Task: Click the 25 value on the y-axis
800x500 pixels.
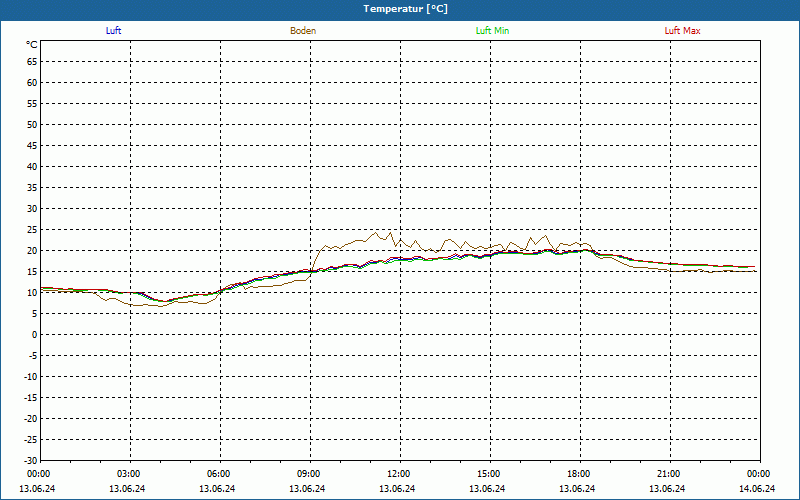Action: [x=32, y=230]
